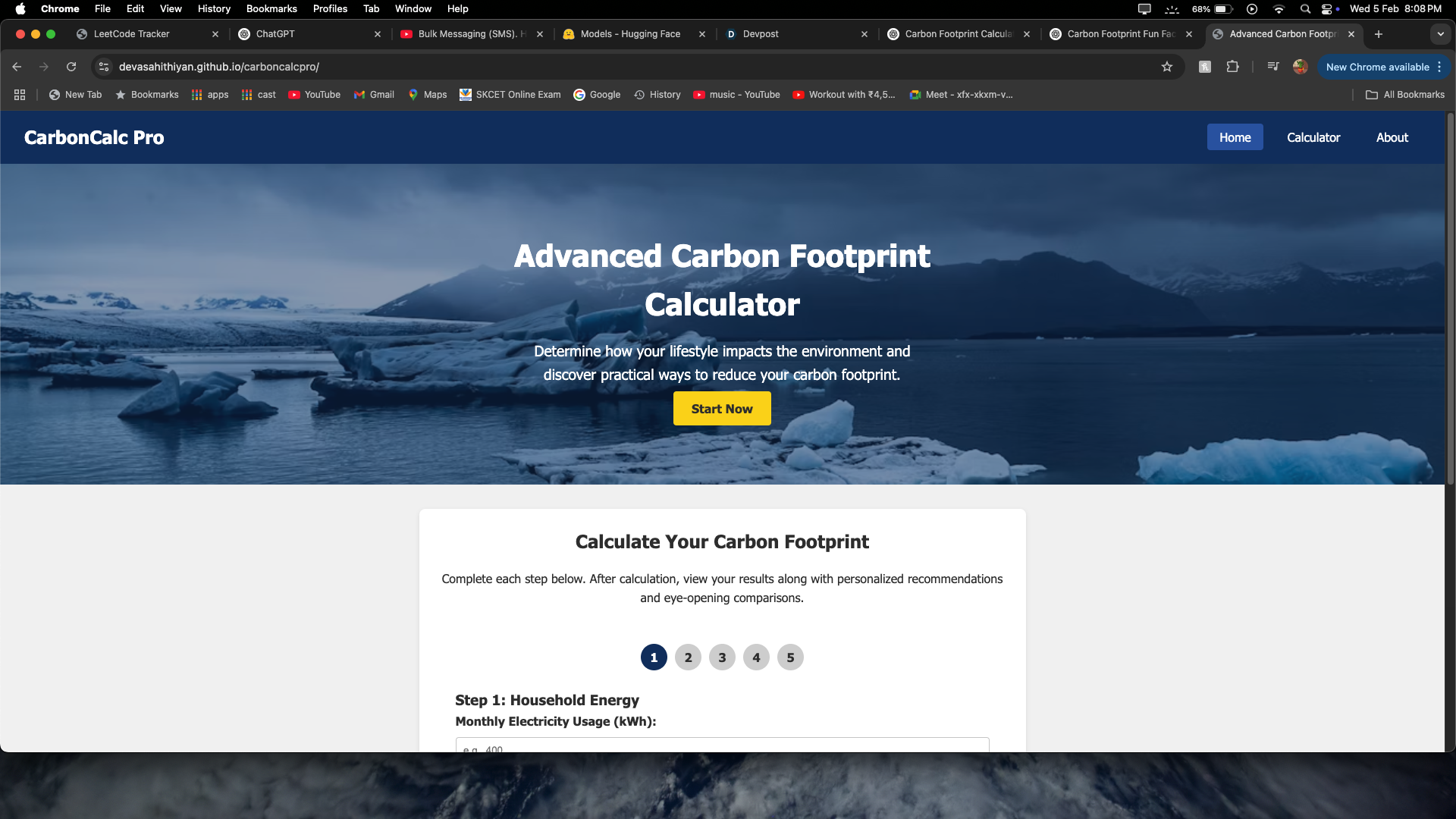Navigate to the About page
Viewport: 1456px width, 819px height.
1392,137
